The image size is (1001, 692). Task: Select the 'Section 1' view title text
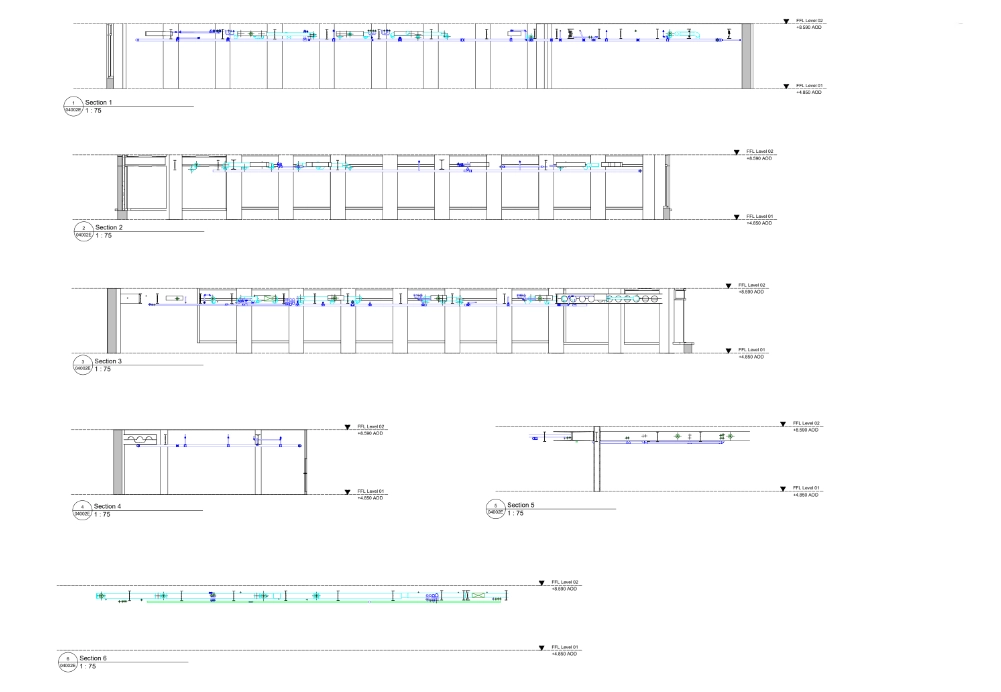(97, 102)
